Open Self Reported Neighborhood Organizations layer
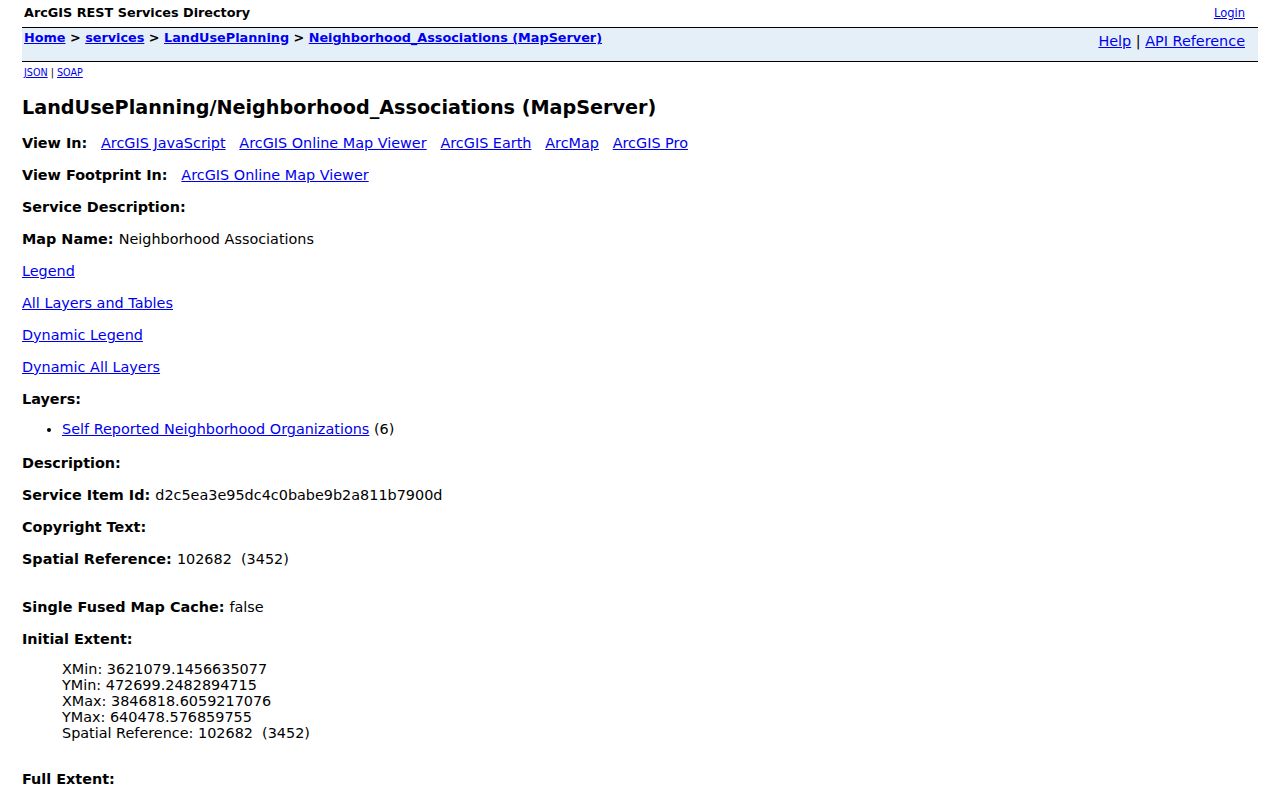1280x800 pixels. 215,429
